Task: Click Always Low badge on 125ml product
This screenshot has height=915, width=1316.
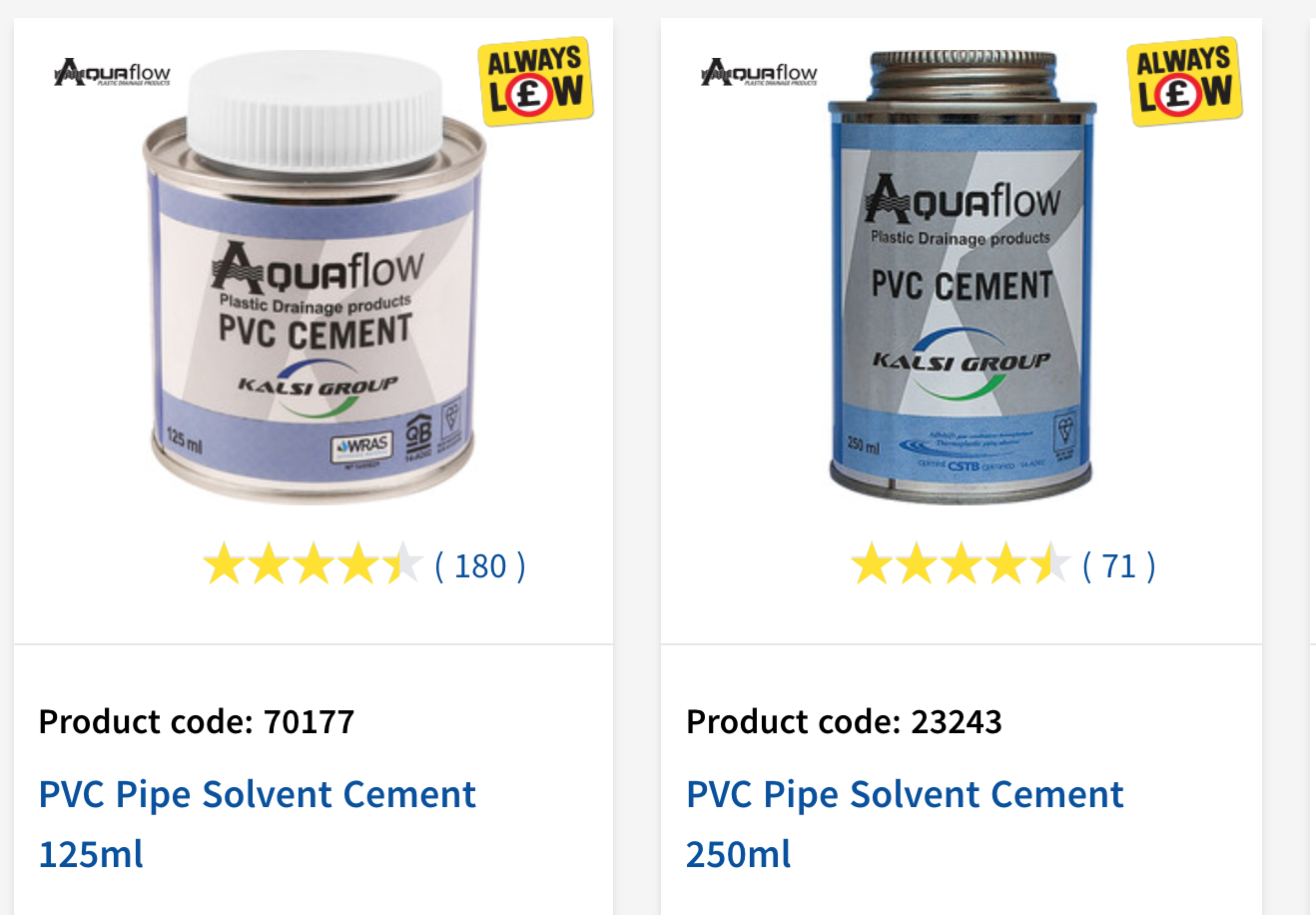Action: (536, 81)
